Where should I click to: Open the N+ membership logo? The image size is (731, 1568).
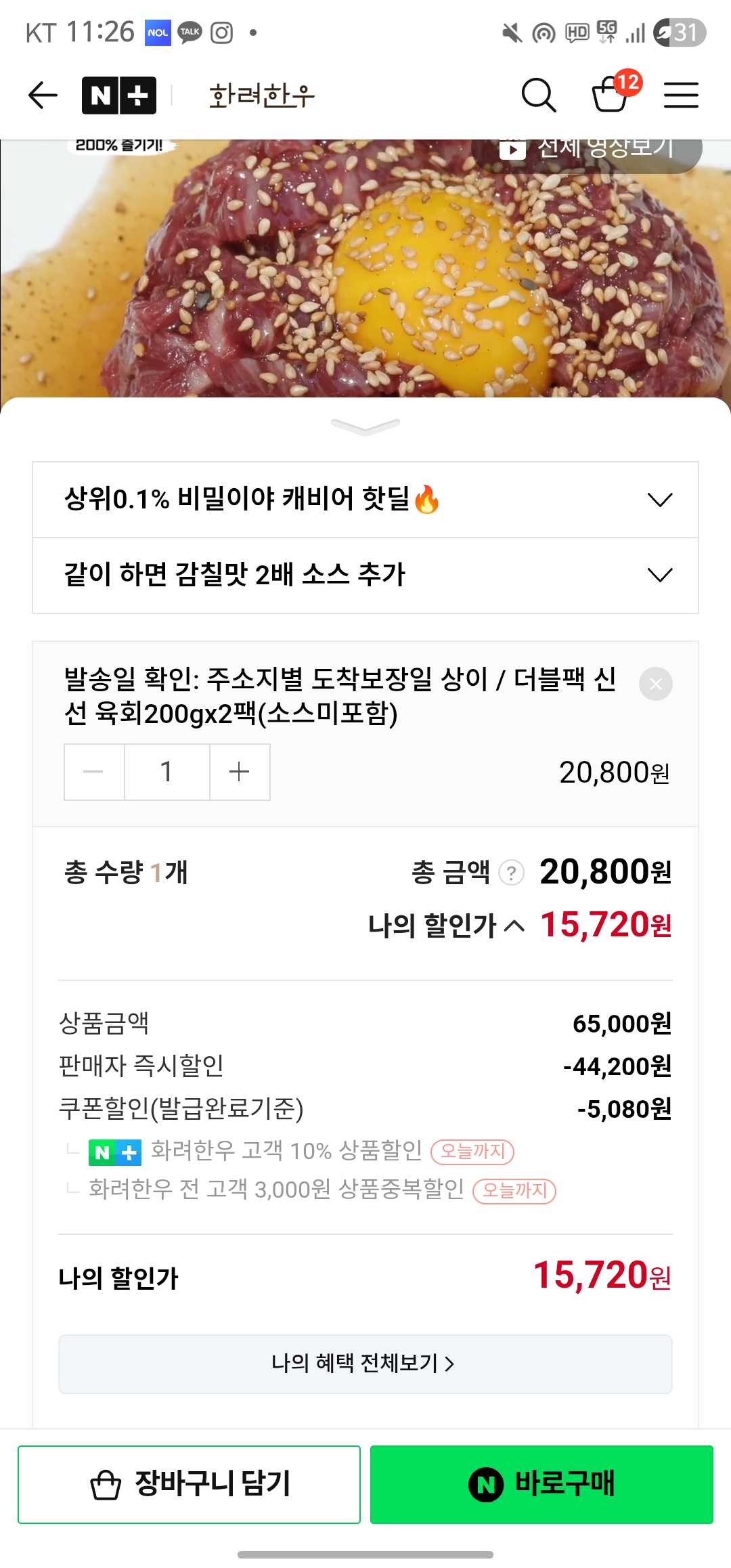coord(119,95)
